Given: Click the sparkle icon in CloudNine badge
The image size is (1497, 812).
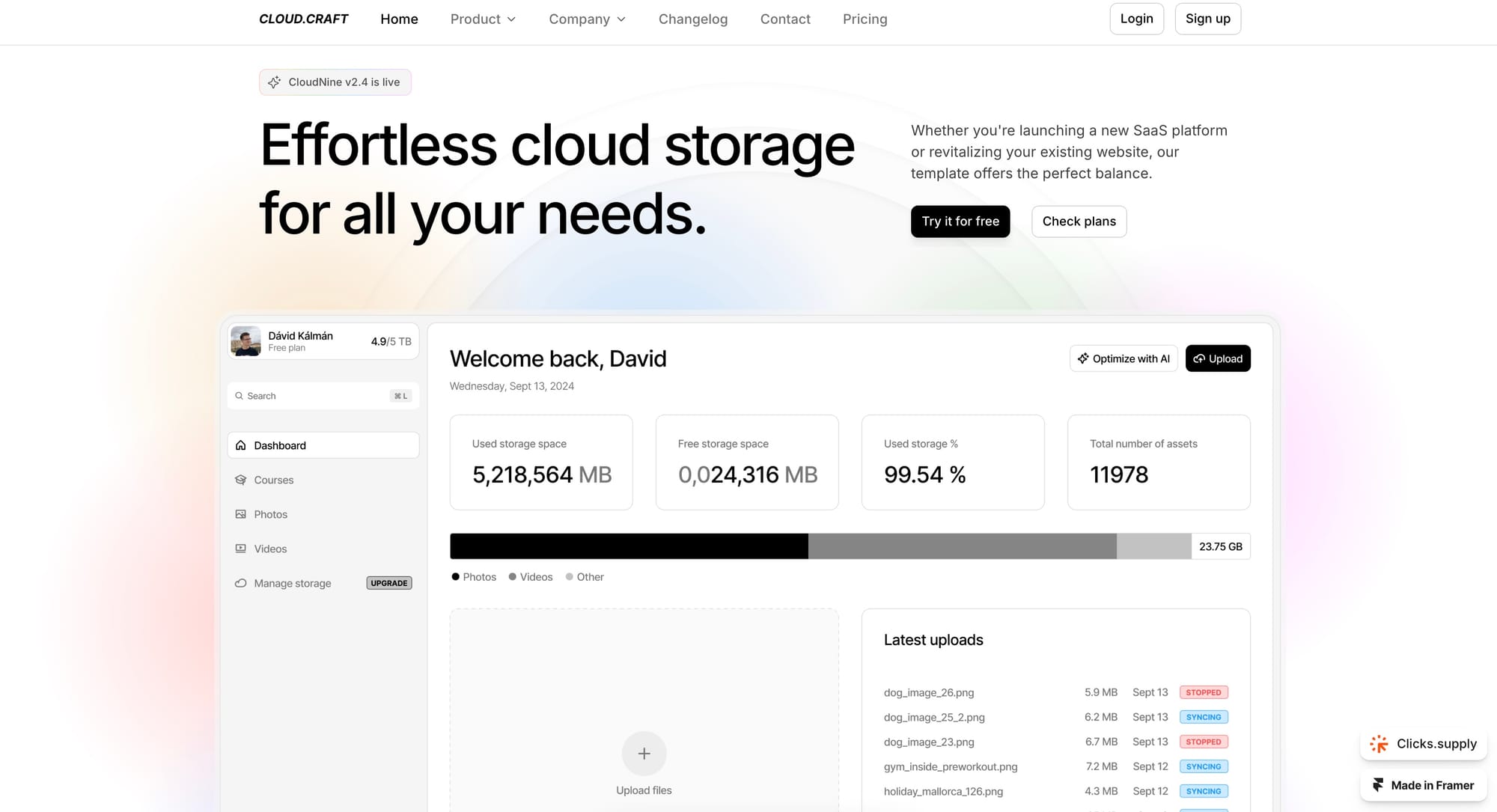Looking at the screenshot, I should click(x=275, y=82).
